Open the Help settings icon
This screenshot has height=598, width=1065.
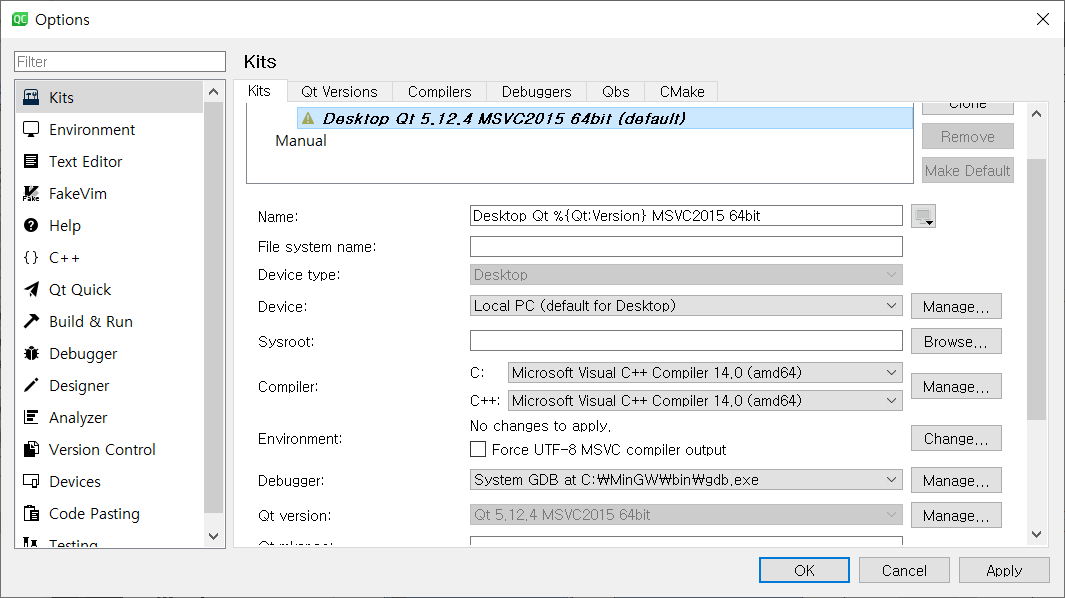tap(31, 226)
